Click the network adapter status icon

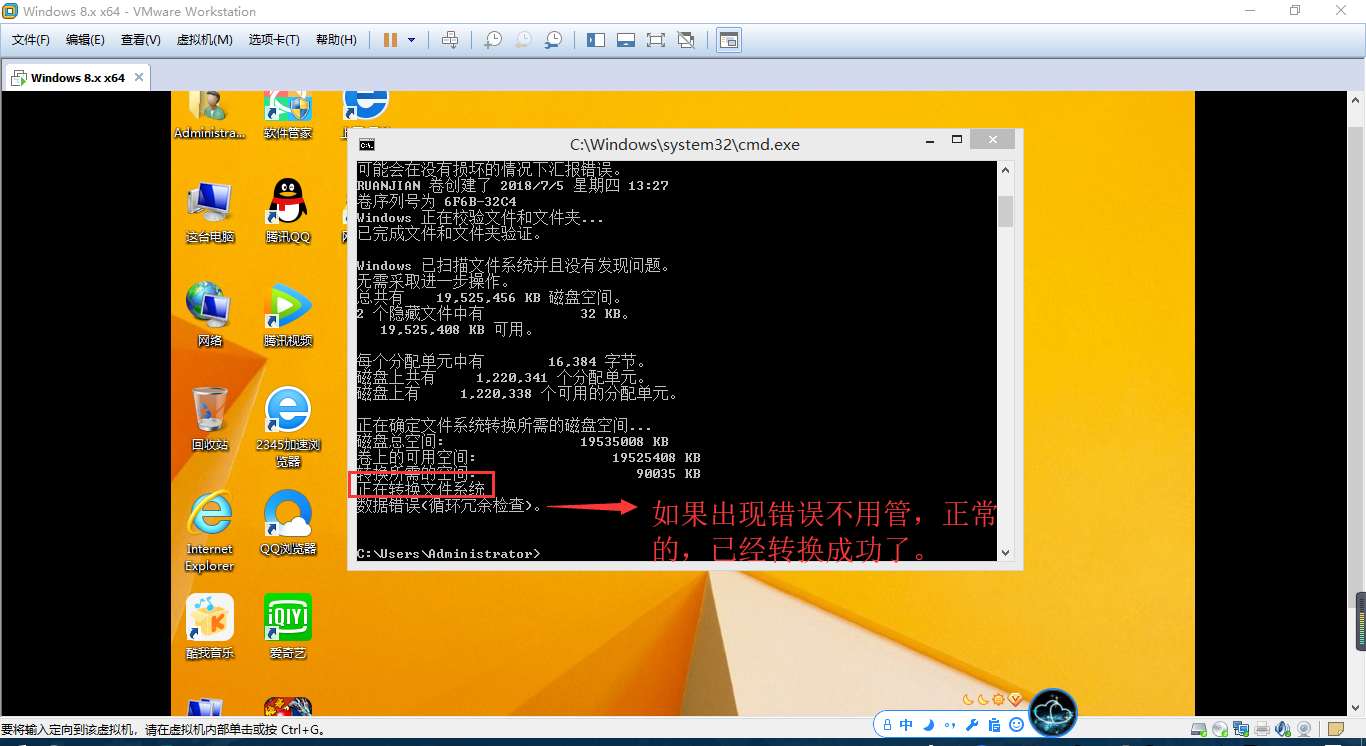tap(1241, 729)
